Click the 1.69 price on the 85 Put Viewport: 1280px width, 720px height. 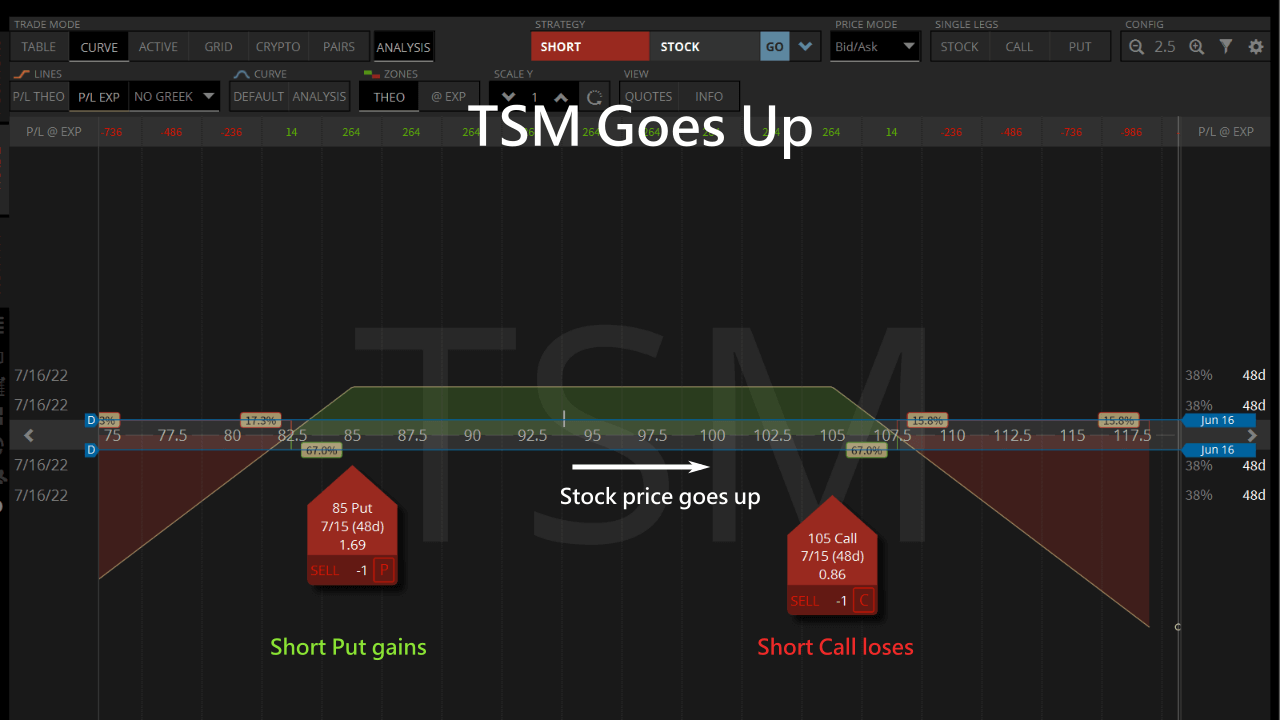point(352,545)
